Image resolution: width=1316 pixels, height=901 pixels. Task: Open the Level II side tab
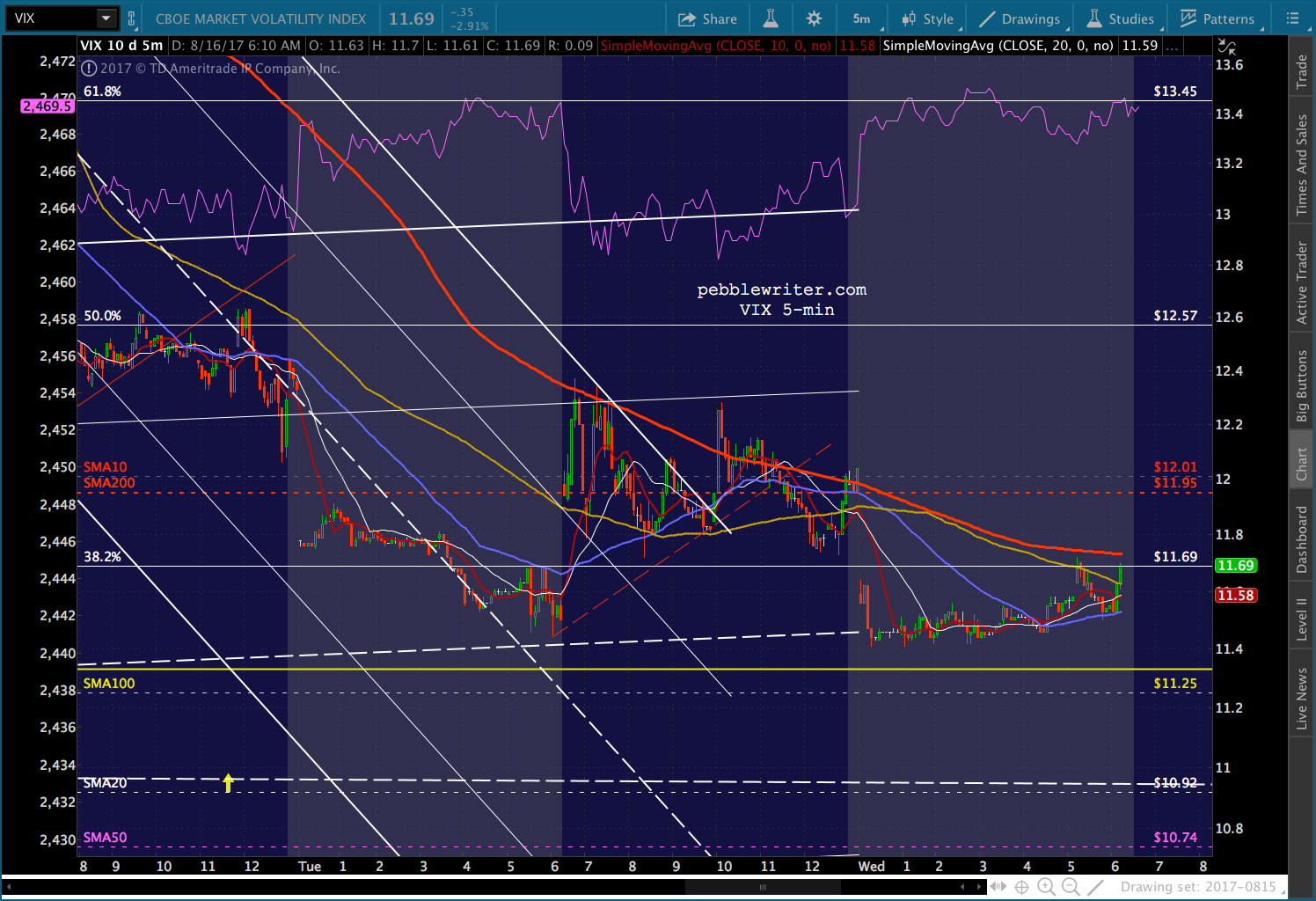click(x=1302, y=619)
